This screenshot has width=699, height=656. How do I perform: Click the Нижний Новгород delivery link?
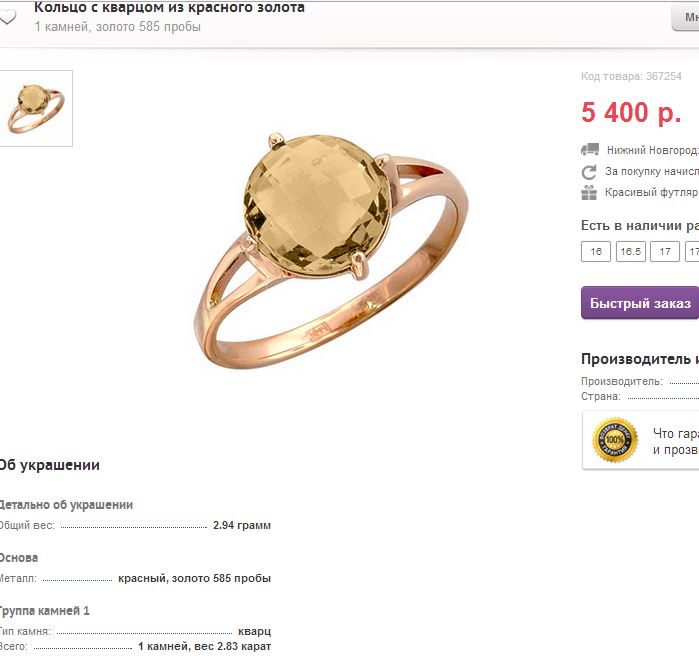tap(653, 150)
